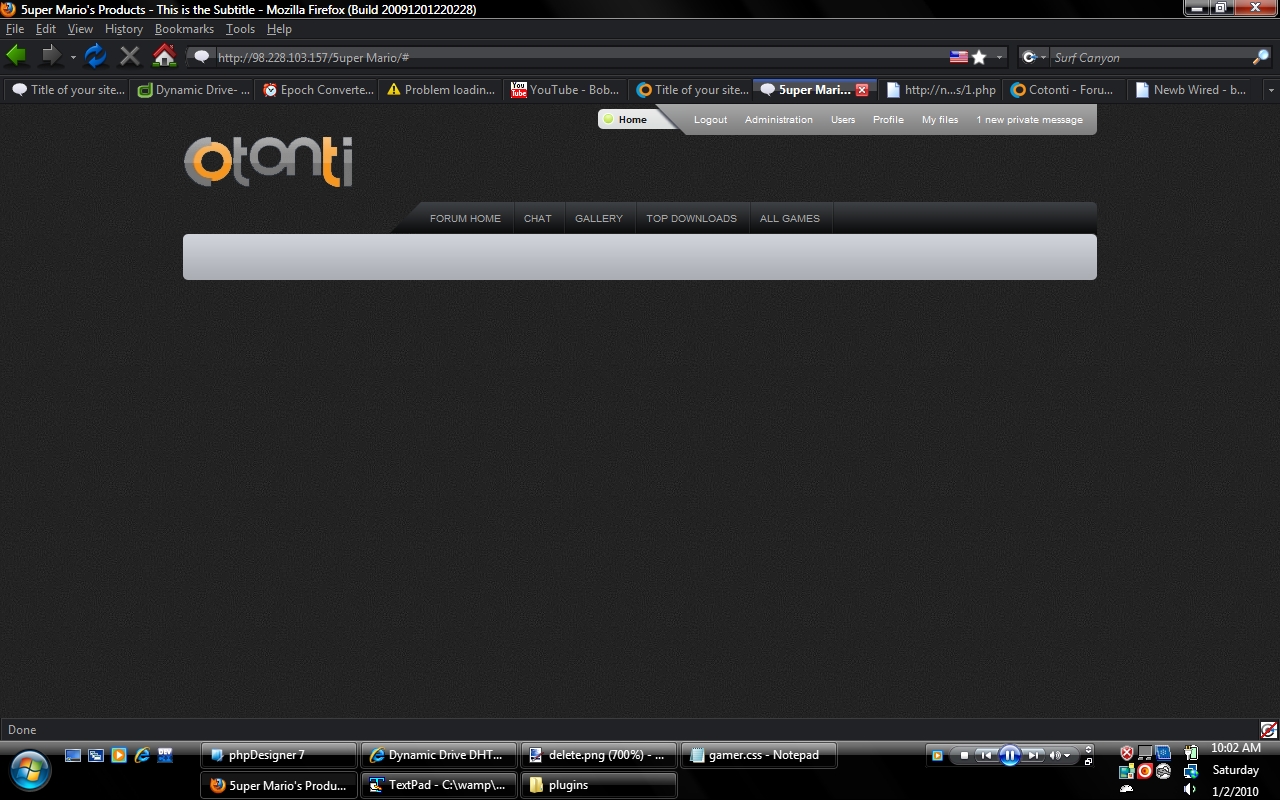Open the Bookmarks menu
The height and width of the screenshot is (800, 1280).
(184, 29)
